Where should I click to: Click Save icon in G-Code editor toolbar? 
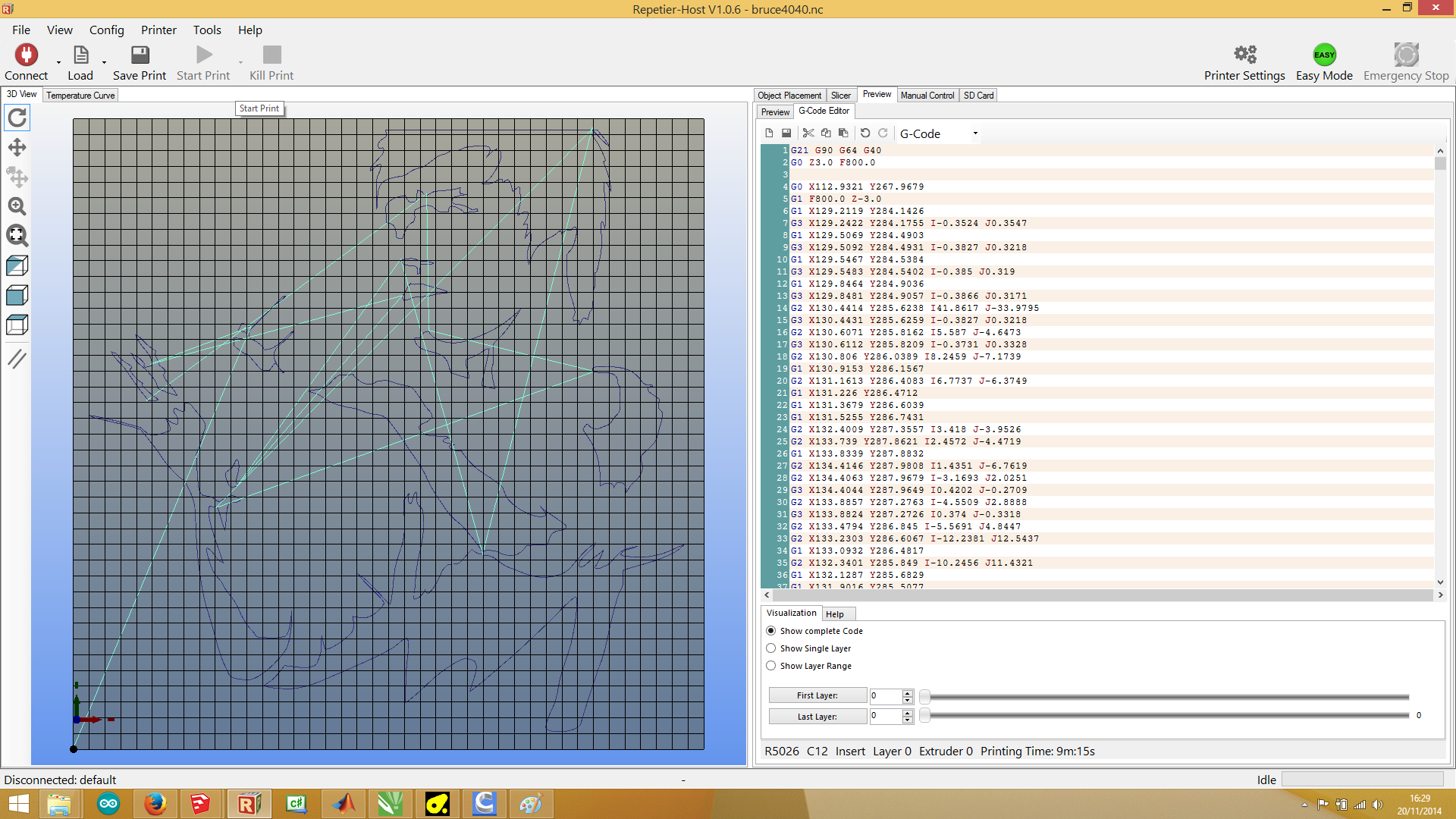point(786,133)
